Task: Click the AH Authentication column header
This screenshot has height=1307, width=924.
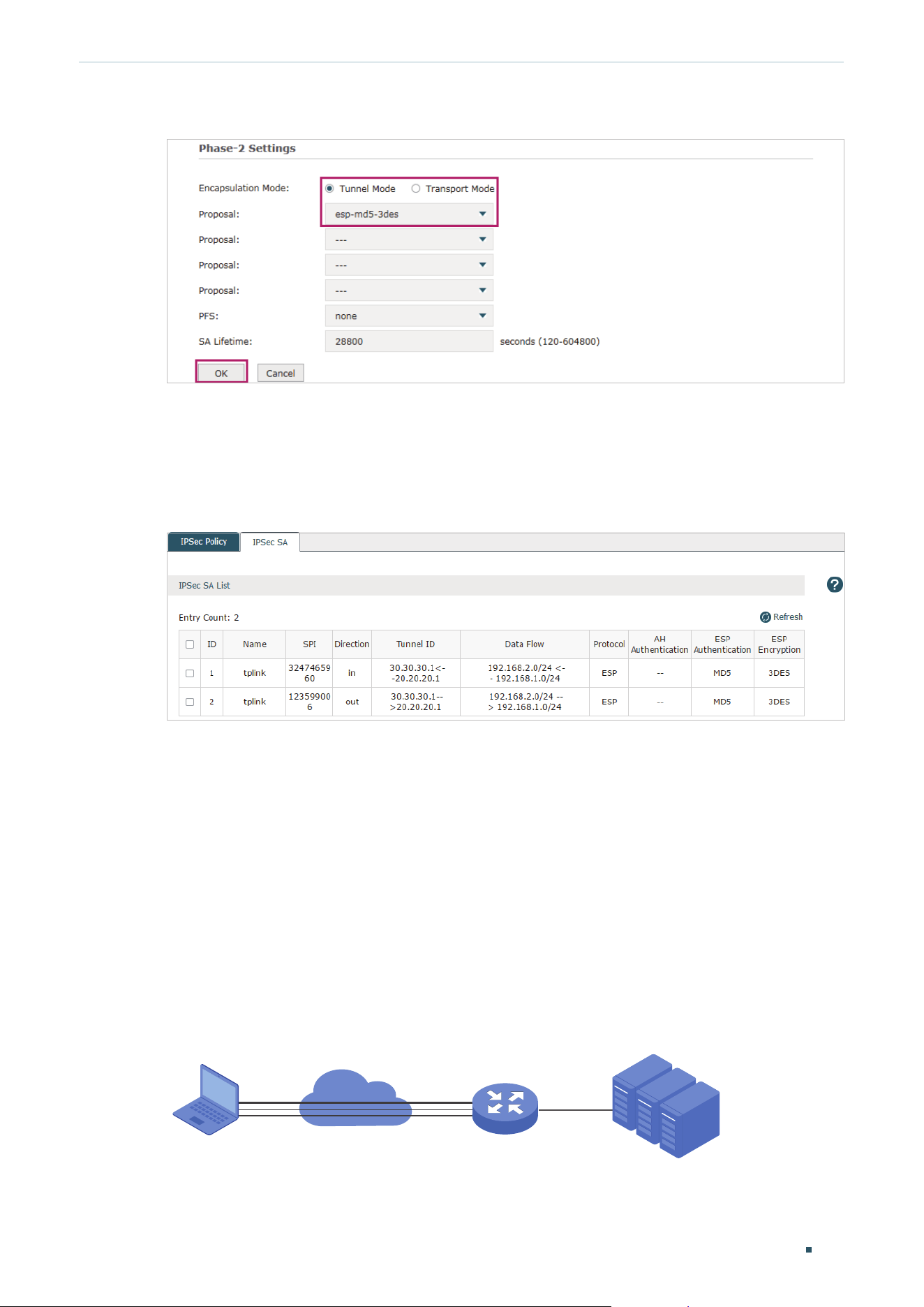Action: click(x=660, y=644)
